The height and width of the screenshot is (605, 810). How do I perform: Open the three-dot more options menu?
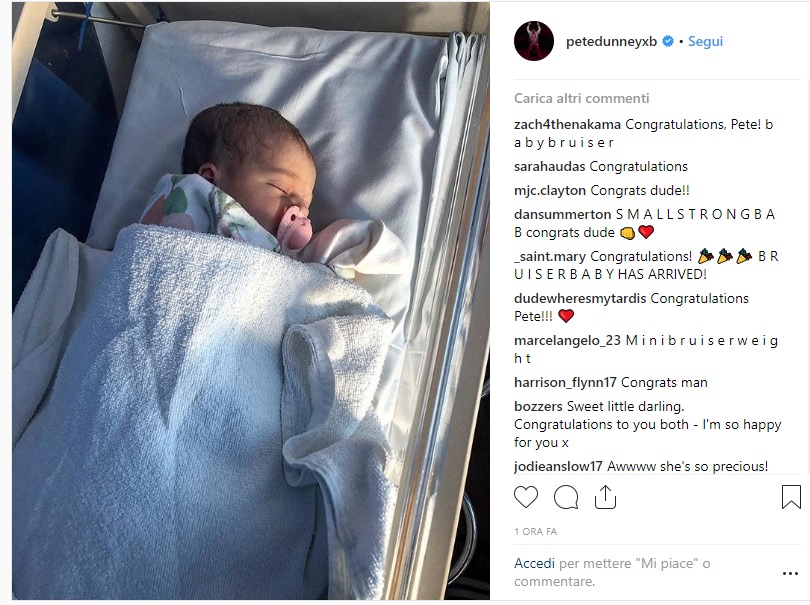(x=790, y=573)
